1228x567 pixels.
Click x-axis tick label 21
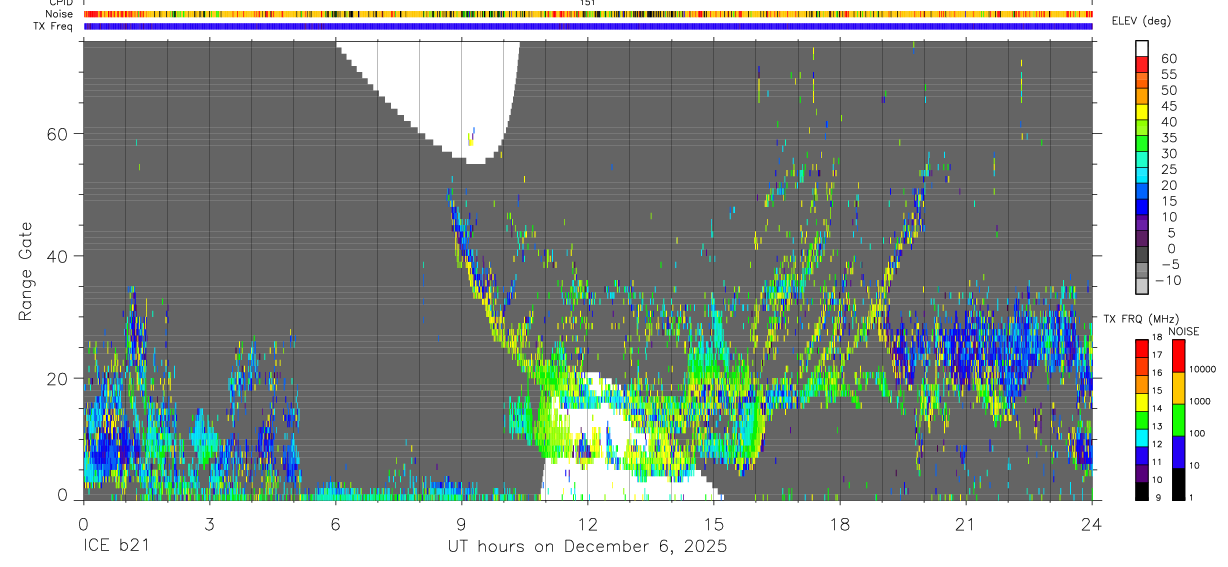(966, 523)
